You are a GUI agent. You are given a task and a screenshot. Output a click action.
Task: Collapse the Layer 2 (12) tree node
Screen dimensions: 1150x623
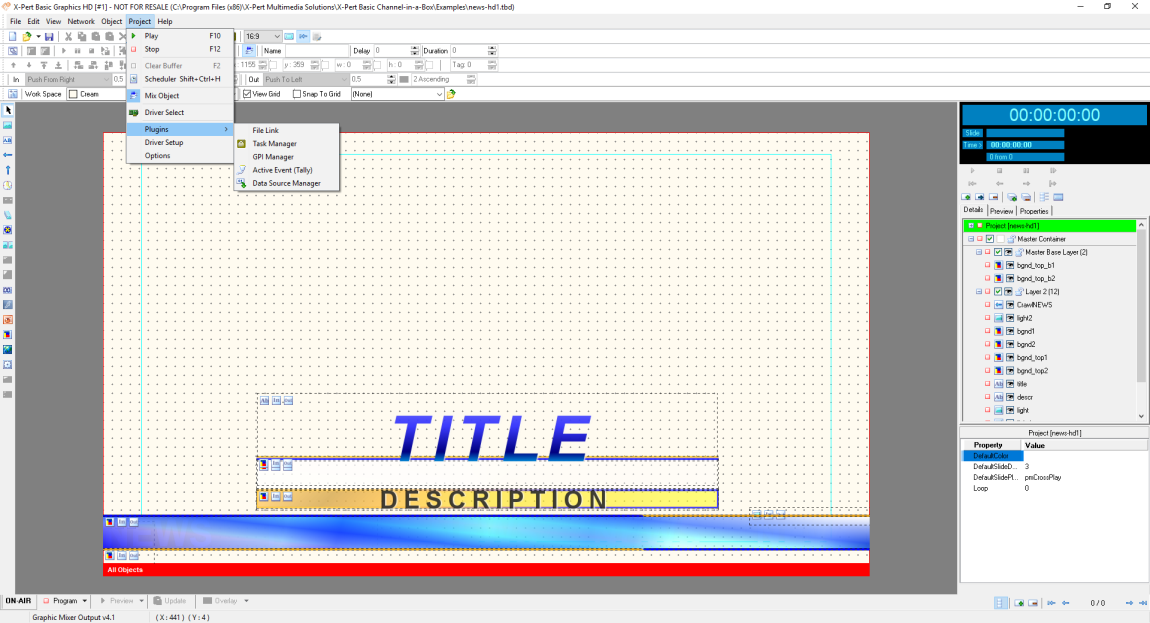pos(979,292)
